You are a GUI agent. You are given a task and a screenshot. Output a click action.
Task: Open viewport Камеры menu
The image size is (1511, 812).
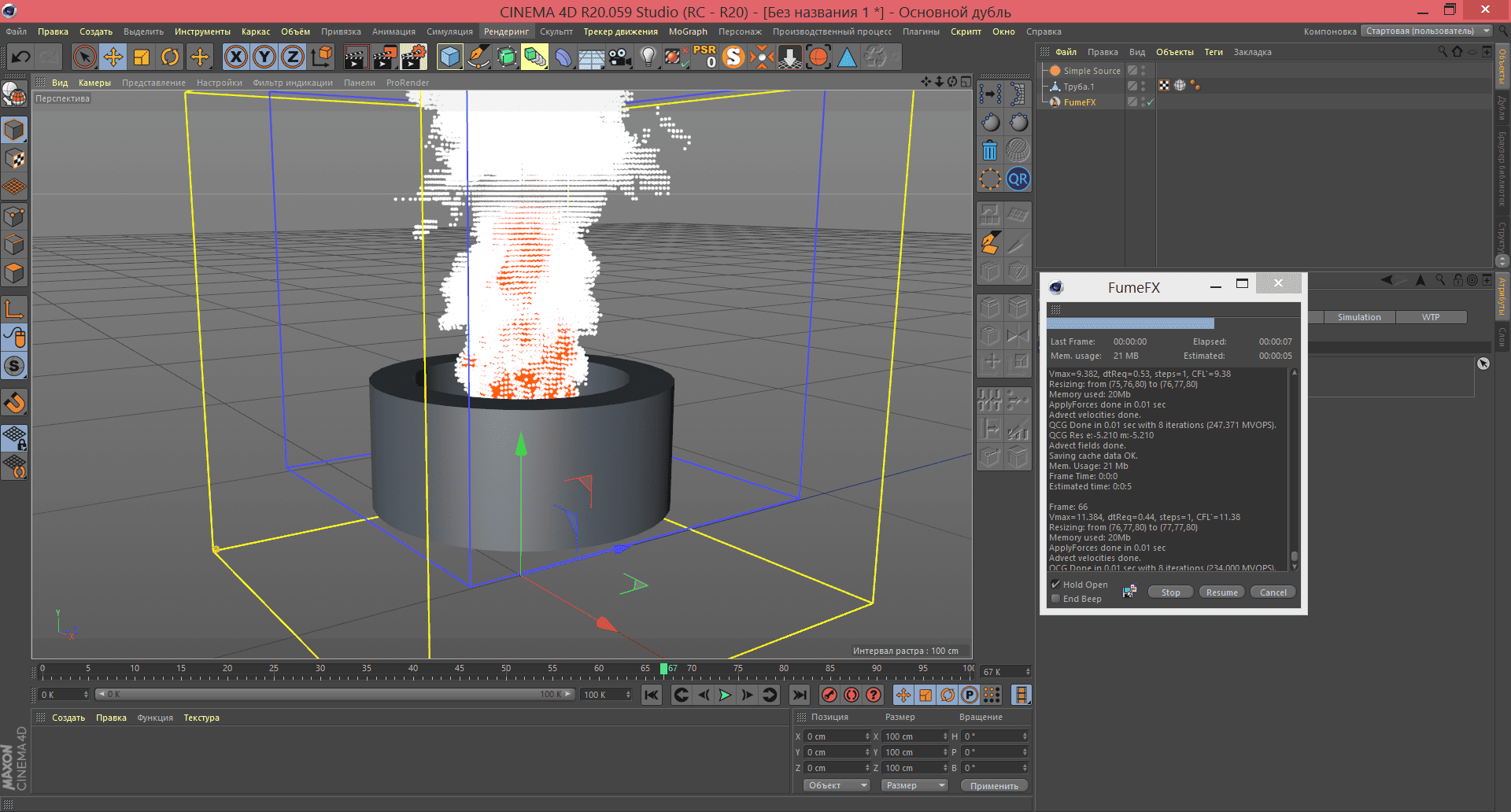tap(94, 83)
